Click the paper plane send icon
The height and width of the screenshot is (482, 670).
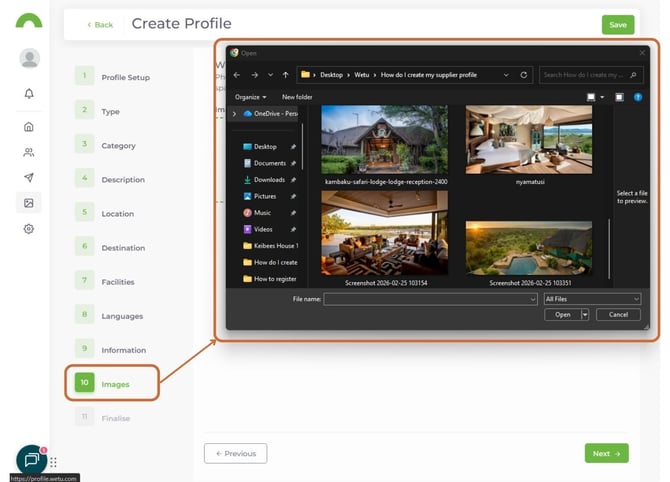tap(29, 177)
